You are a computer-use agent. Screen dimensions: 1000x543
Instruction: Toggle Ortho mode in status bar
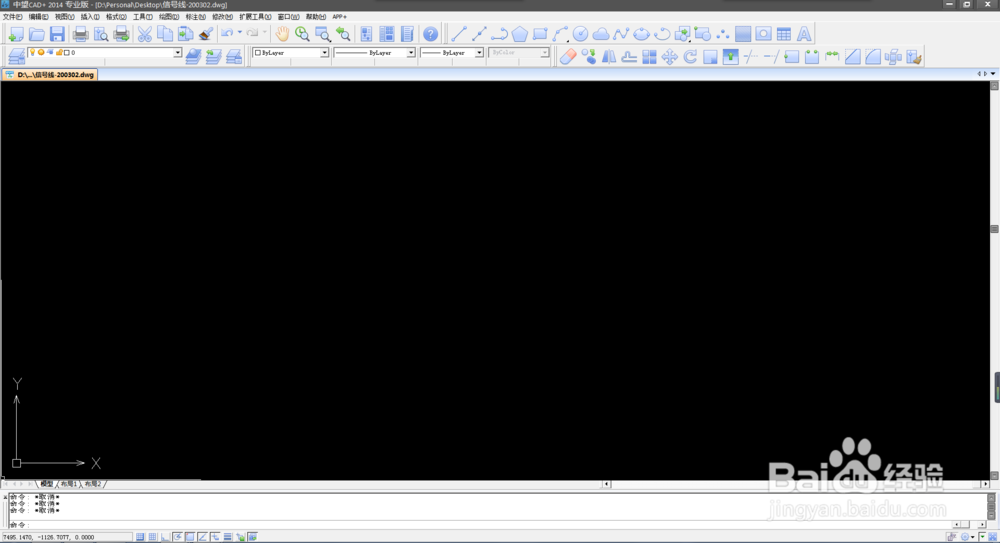point(165,537)
